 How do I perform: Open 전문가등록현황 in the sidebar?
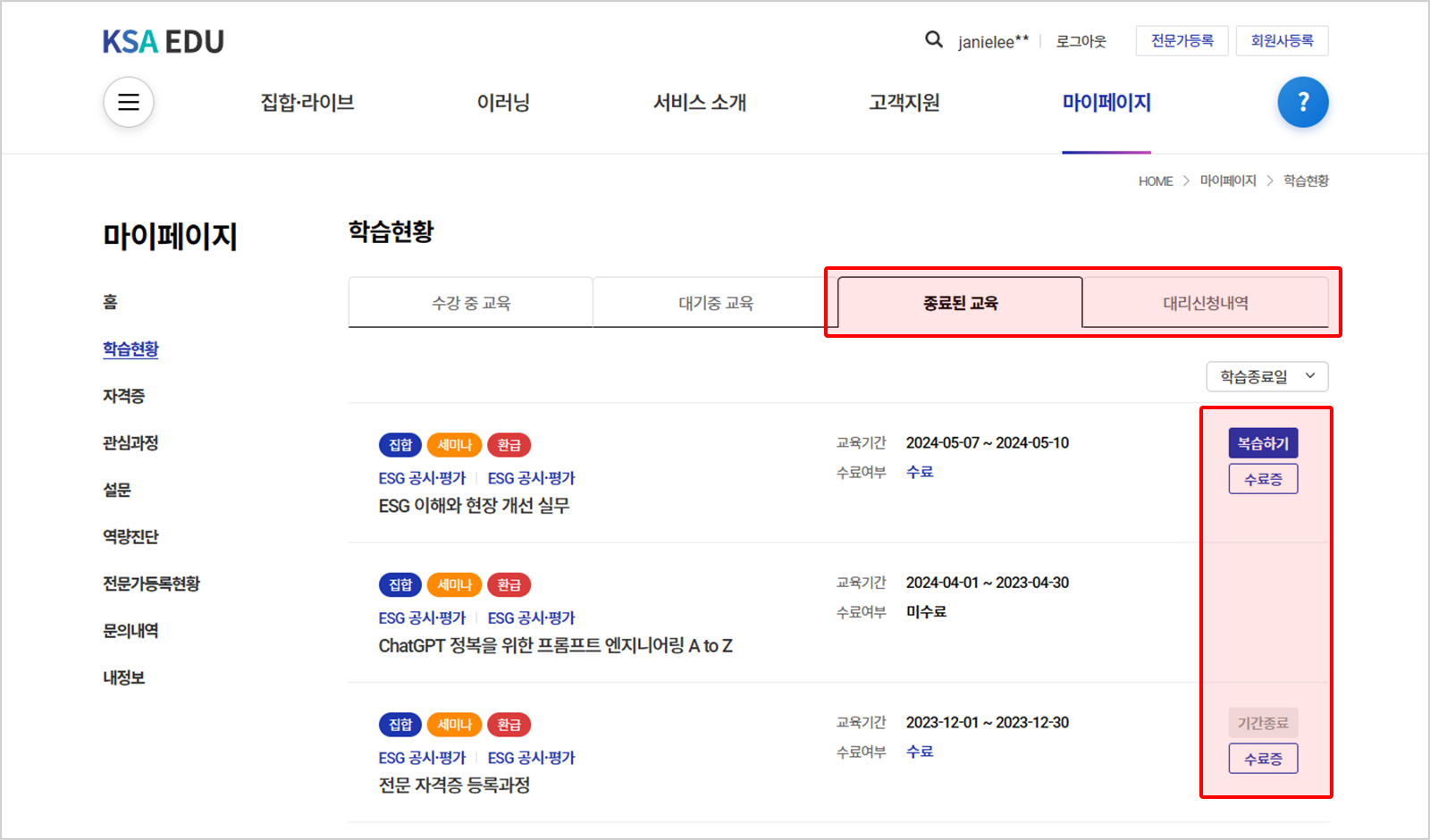pyautogui.click(x=152, y=584)
